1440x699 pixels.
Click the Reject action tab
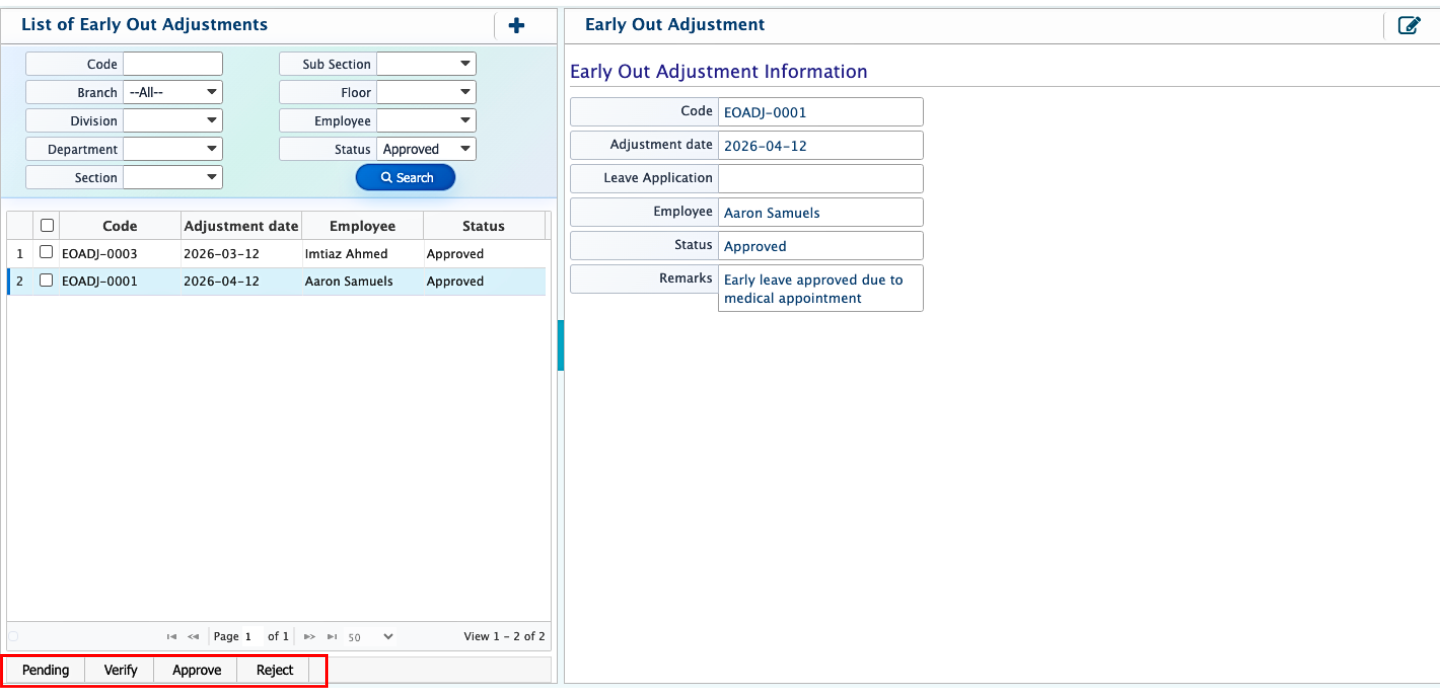click(274, 670)
